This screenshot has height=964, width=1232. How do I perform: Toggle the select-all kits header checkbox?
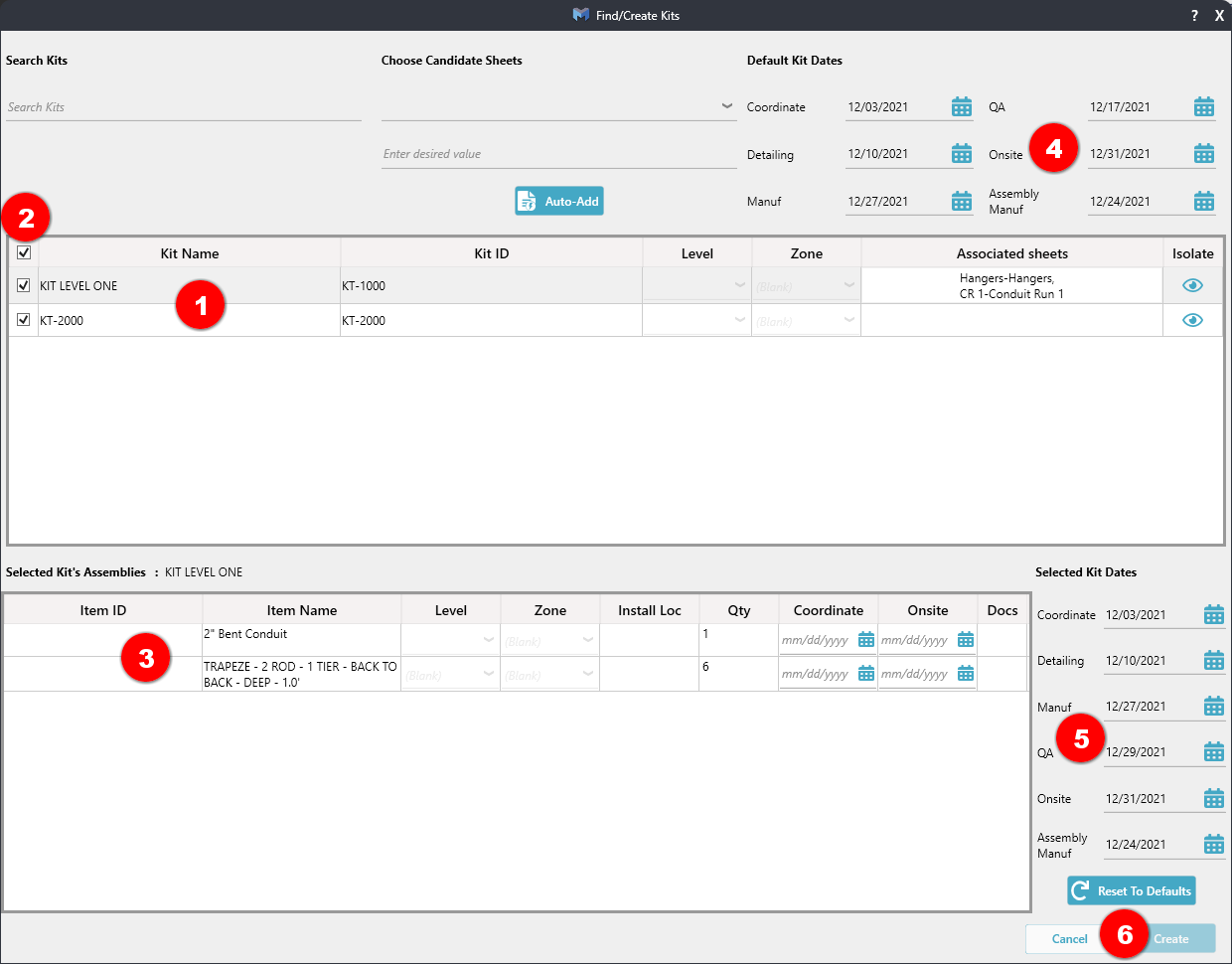click(24, 252)
